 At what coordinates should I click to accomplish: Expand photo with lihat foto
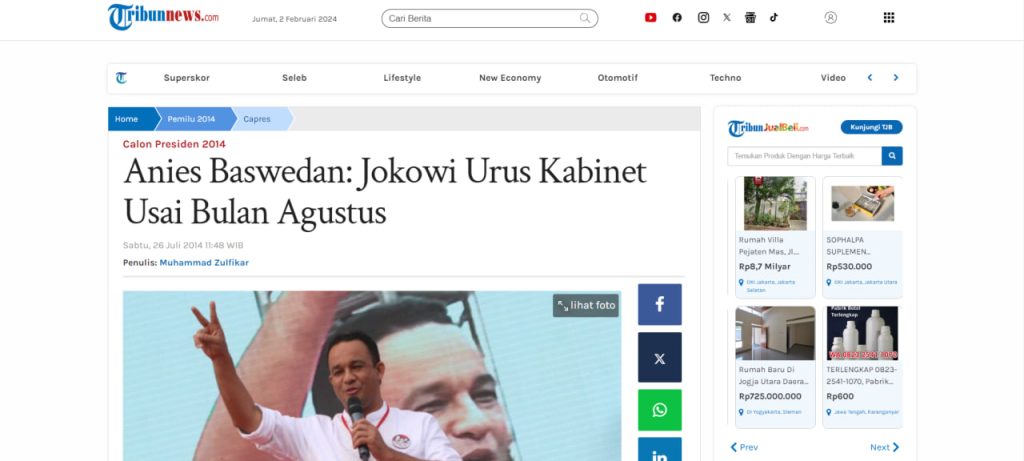point(586,306)
